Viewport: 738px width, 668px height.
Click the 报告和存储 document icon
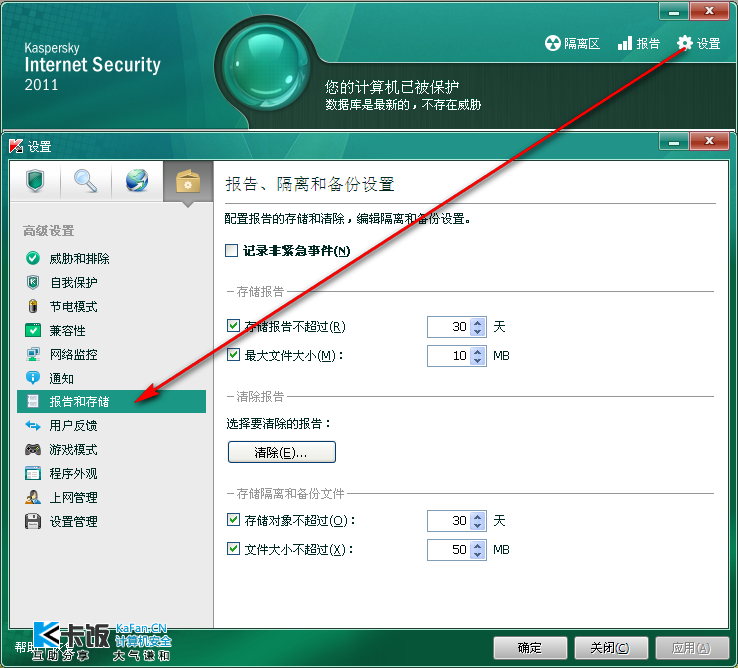pos(32,401)
